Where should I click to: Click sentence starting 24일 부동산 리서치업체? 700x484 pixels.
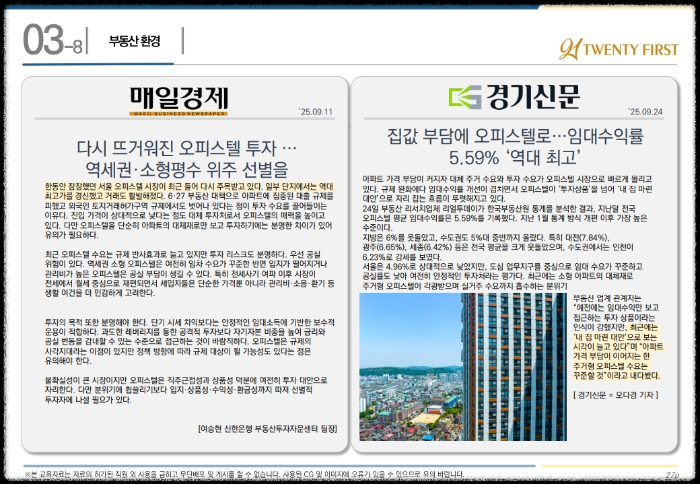[504, 218]
